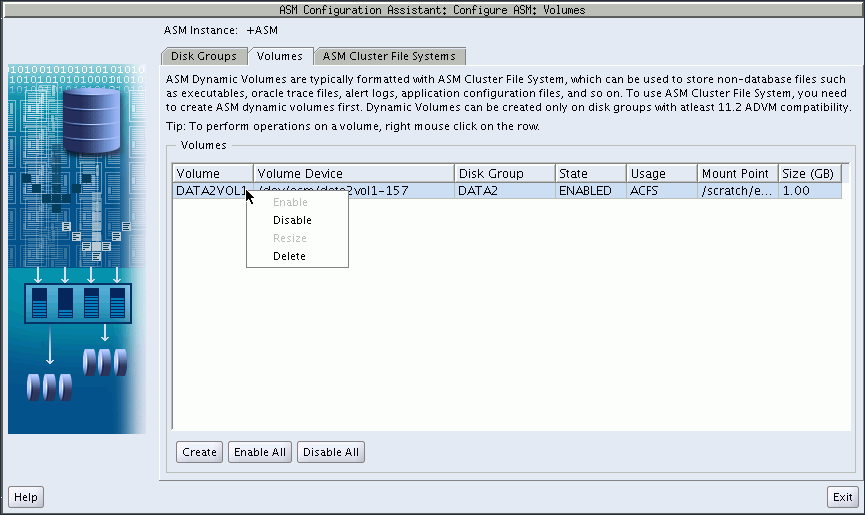This screenshot has width=865, height=515.
Task: Click the greyed-out Enable menu entry
Action: click(x=290, y=202)
